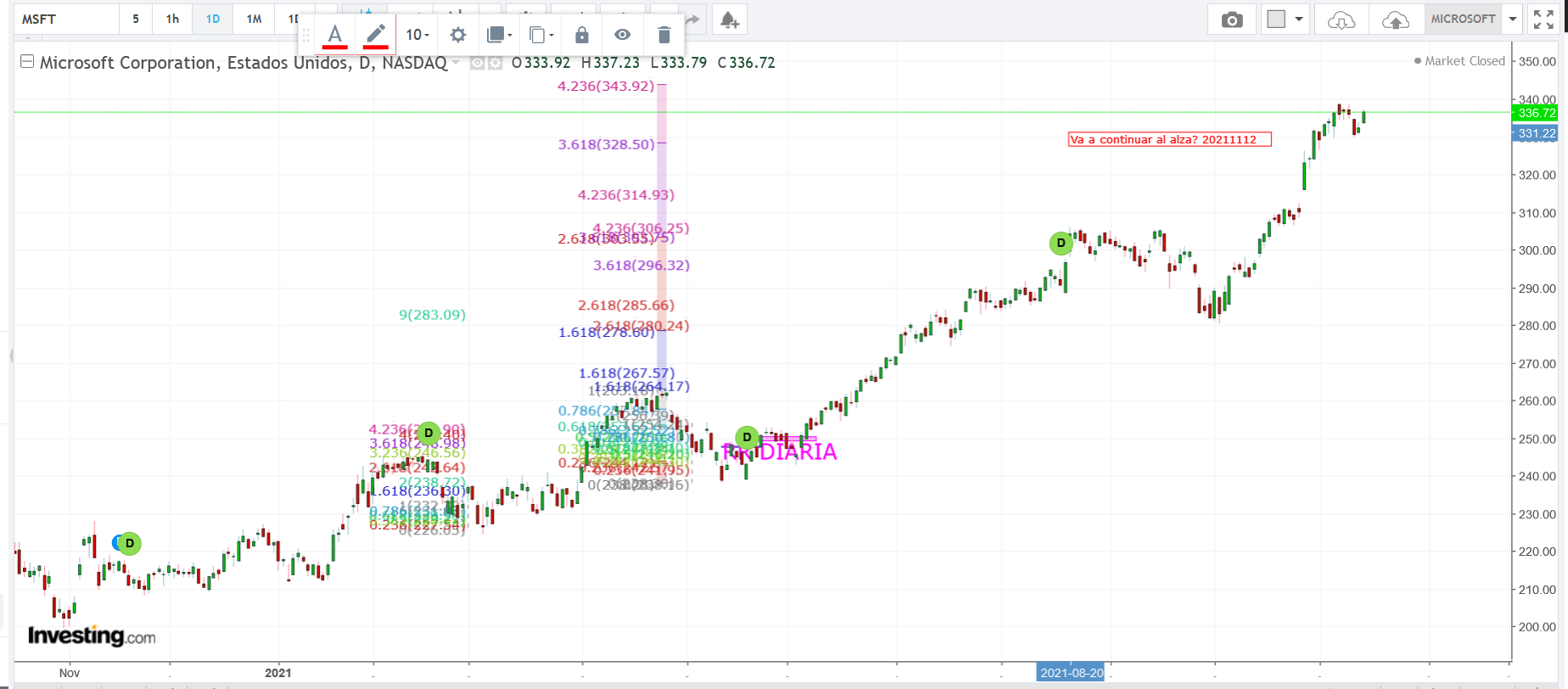Select the 2.618(285.66) Fibonacci label
Screen dimensions: 1568x689
click(626, 305)
